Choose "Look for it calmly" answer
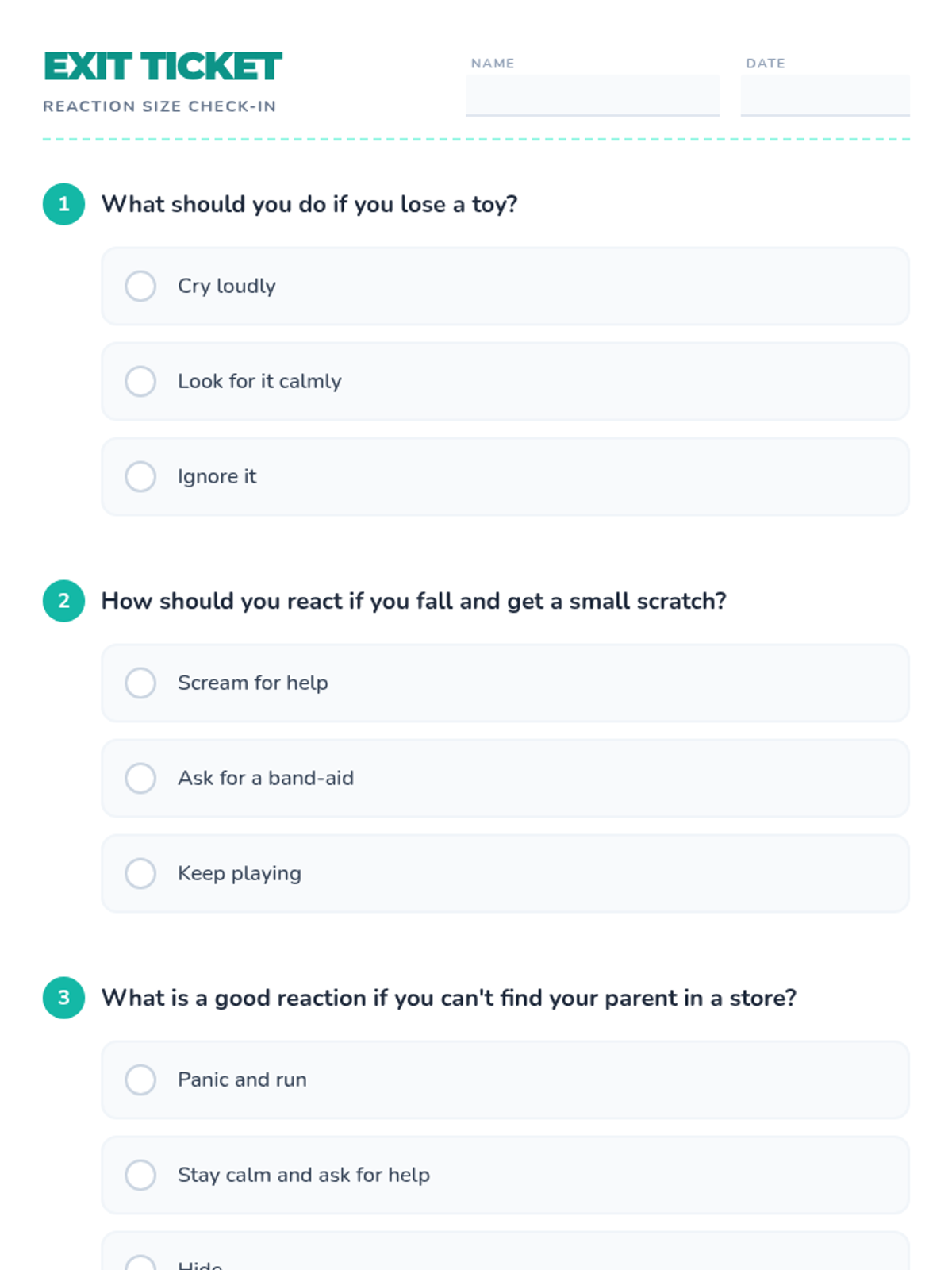 click(140, 381)
